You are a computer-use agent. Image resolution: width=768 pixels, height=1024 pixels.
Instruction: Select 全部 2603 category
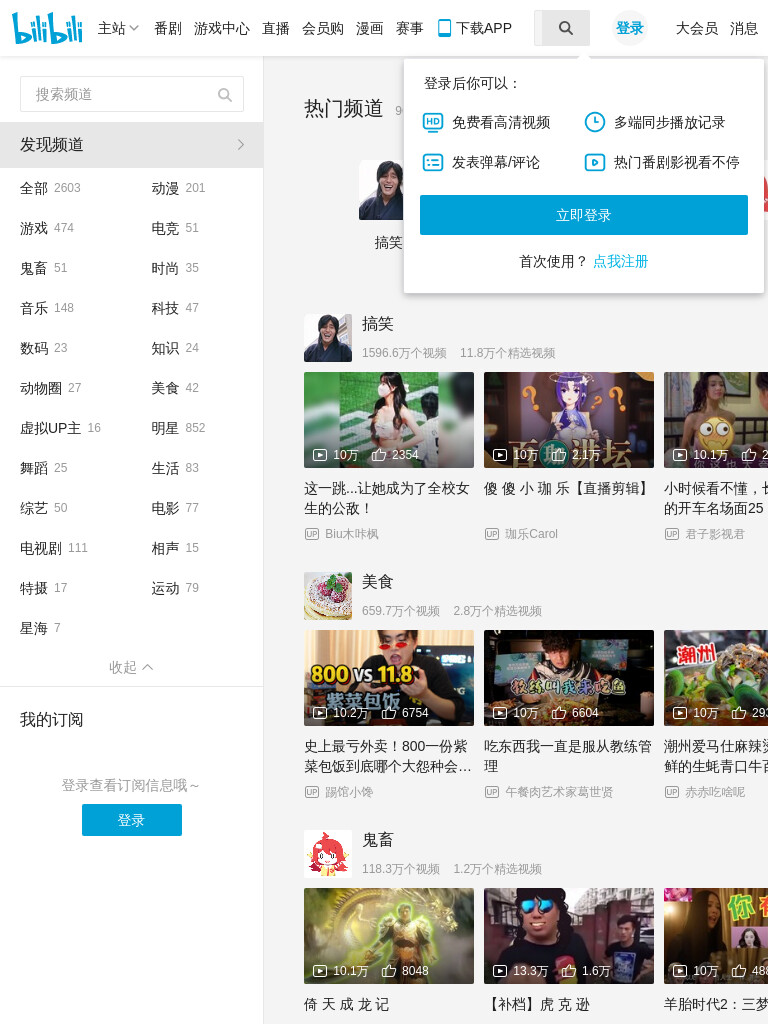50,188
